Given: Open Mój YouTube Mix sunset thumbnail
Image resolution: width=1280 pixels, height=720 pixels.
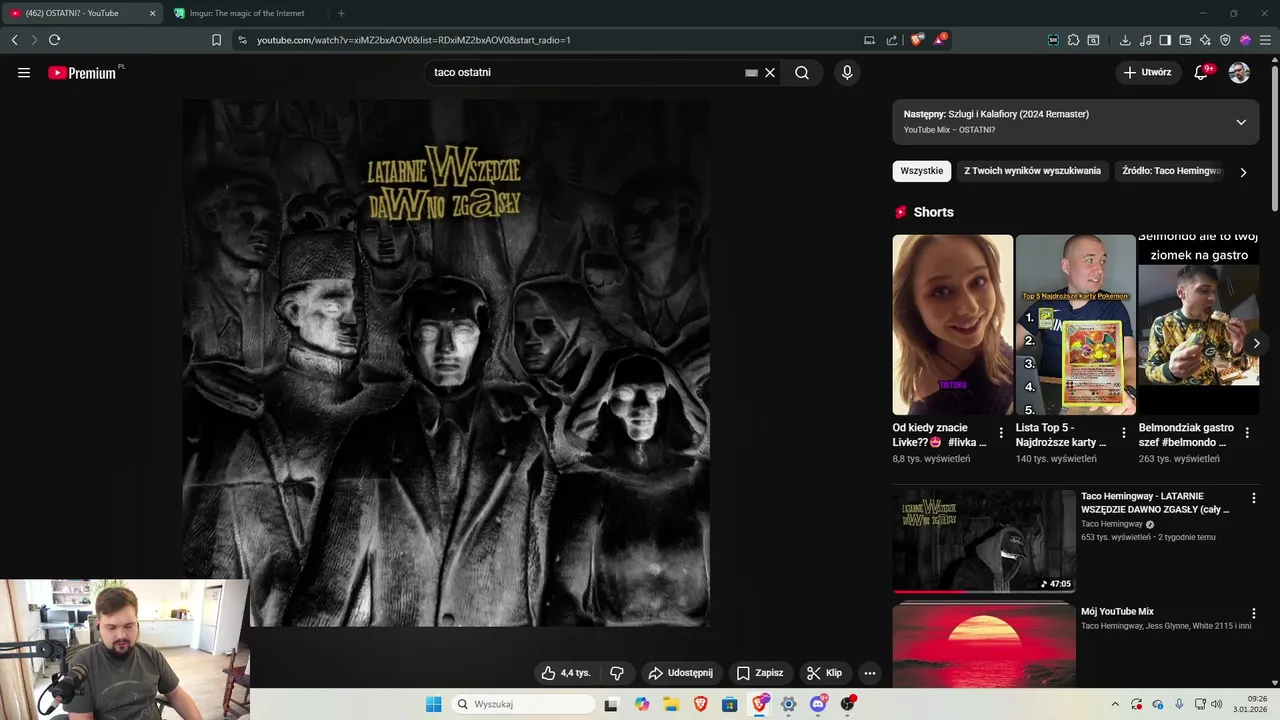Looking at the screenshot, I should 984,645.
